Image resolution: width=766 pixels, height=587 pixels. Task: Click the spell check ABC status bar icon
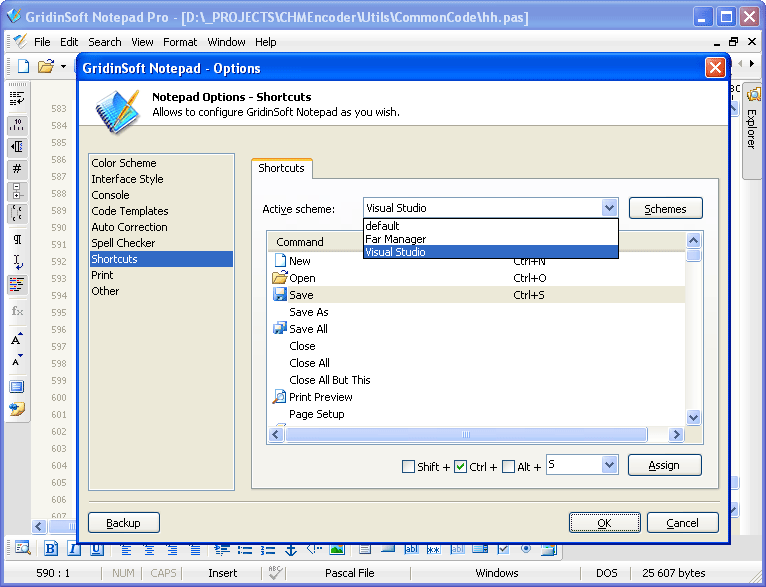(x=275, y=572)
